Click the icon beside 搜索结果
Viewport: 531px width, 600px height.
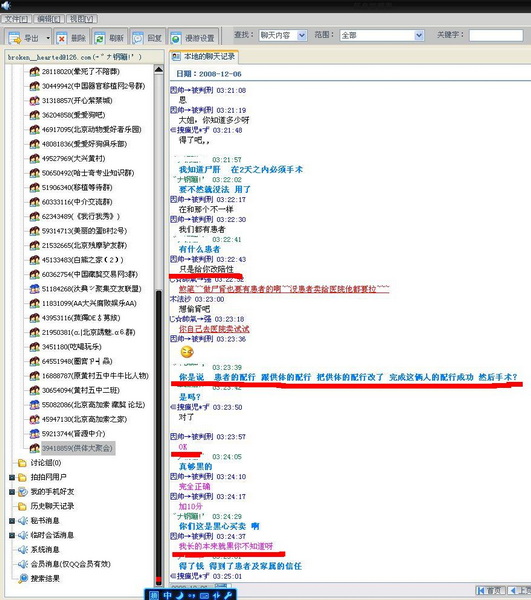[x=23, y=578]
